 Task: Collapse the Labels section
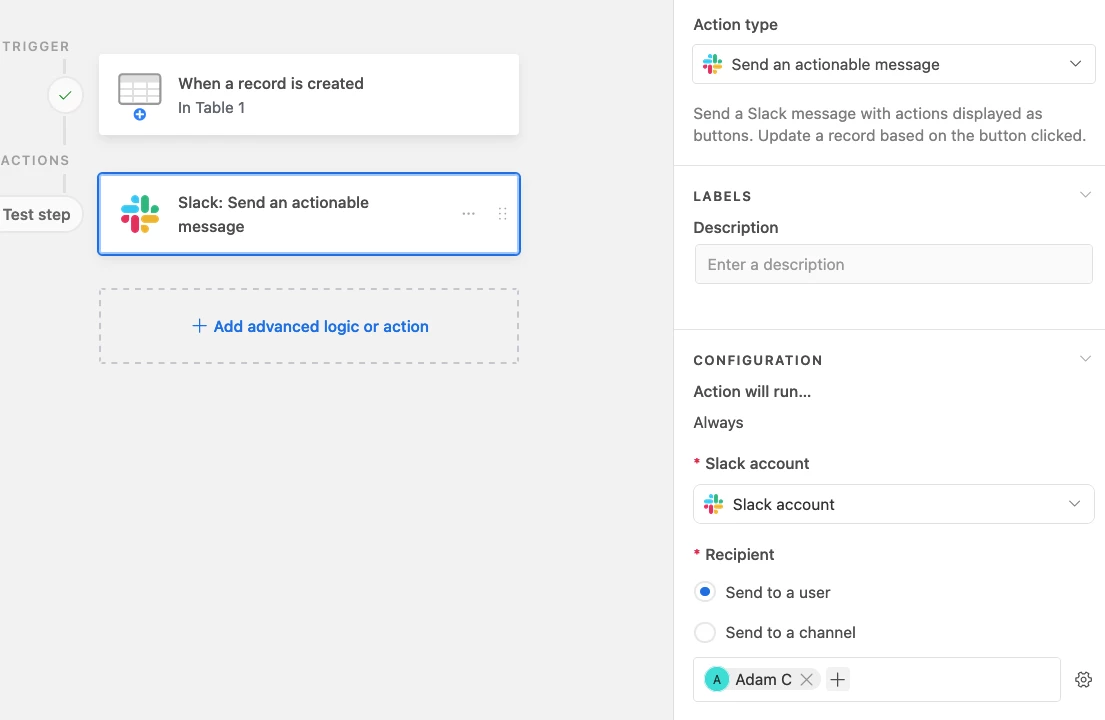click(1085, 194)
